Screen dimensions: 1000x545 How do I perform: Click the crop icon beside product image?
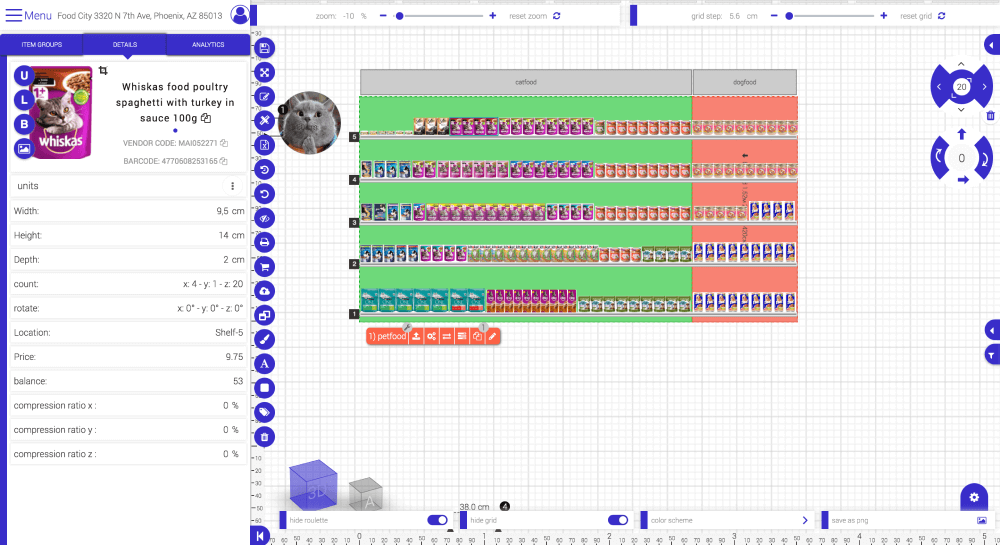(102, 71)
